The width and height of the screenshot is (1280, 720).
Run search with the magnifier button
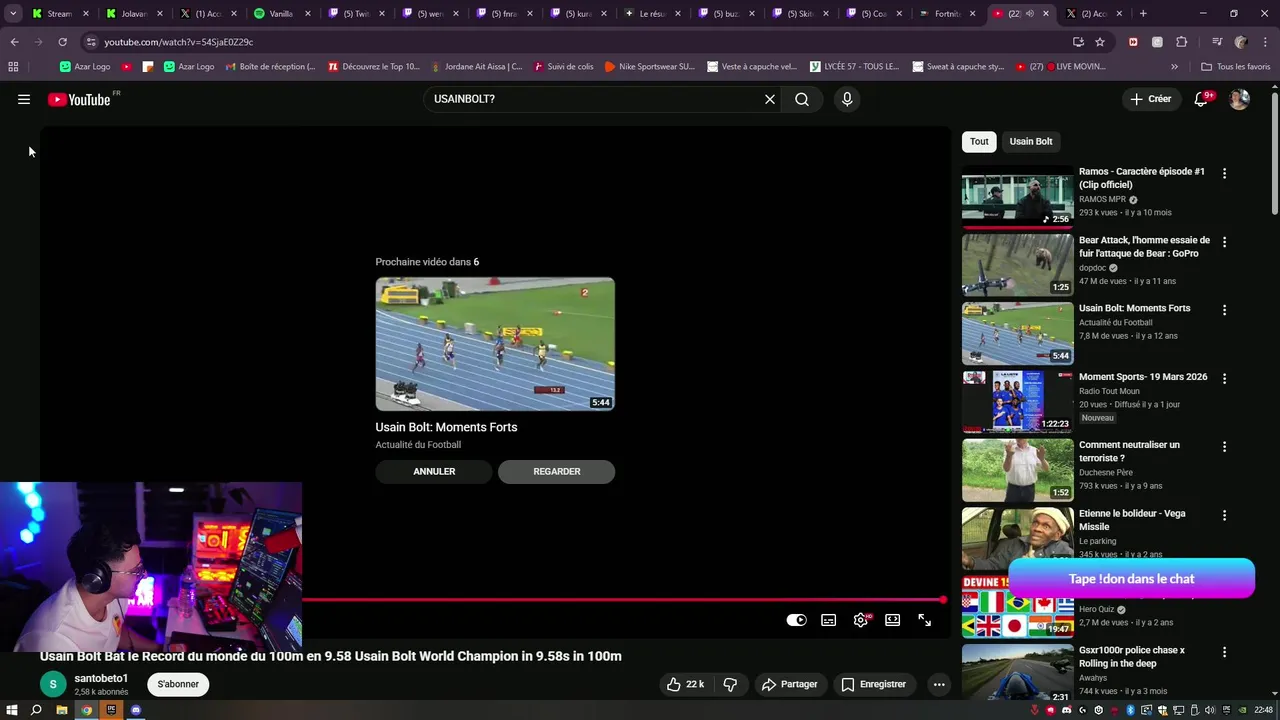(802, 99)
